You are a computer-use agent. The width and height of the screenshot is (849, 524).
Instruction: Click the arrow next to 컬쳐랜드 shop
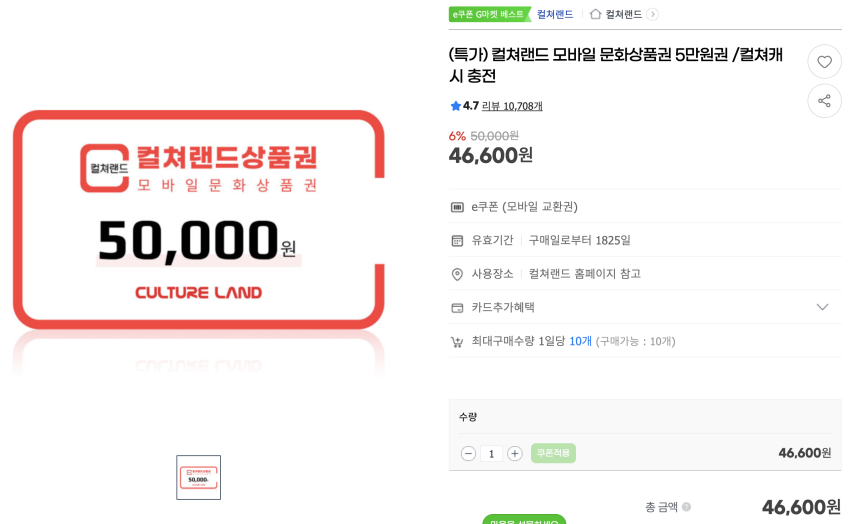pyautogui.click(x=652, y=14)
